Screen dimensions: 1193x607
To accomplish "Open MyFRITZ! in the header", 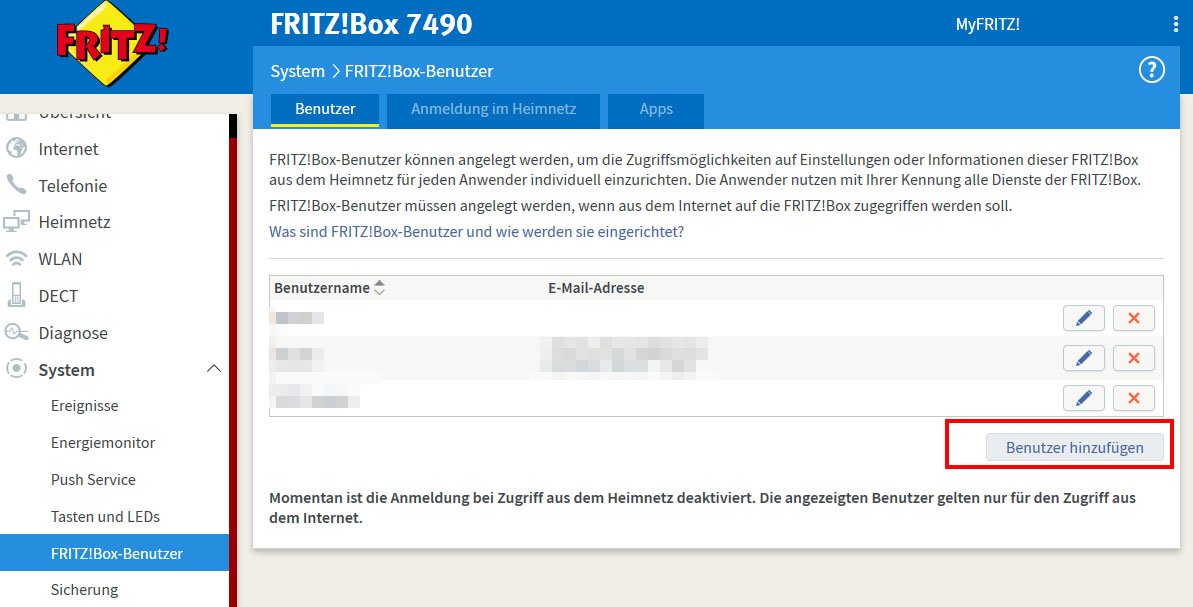I will point(988,24).
